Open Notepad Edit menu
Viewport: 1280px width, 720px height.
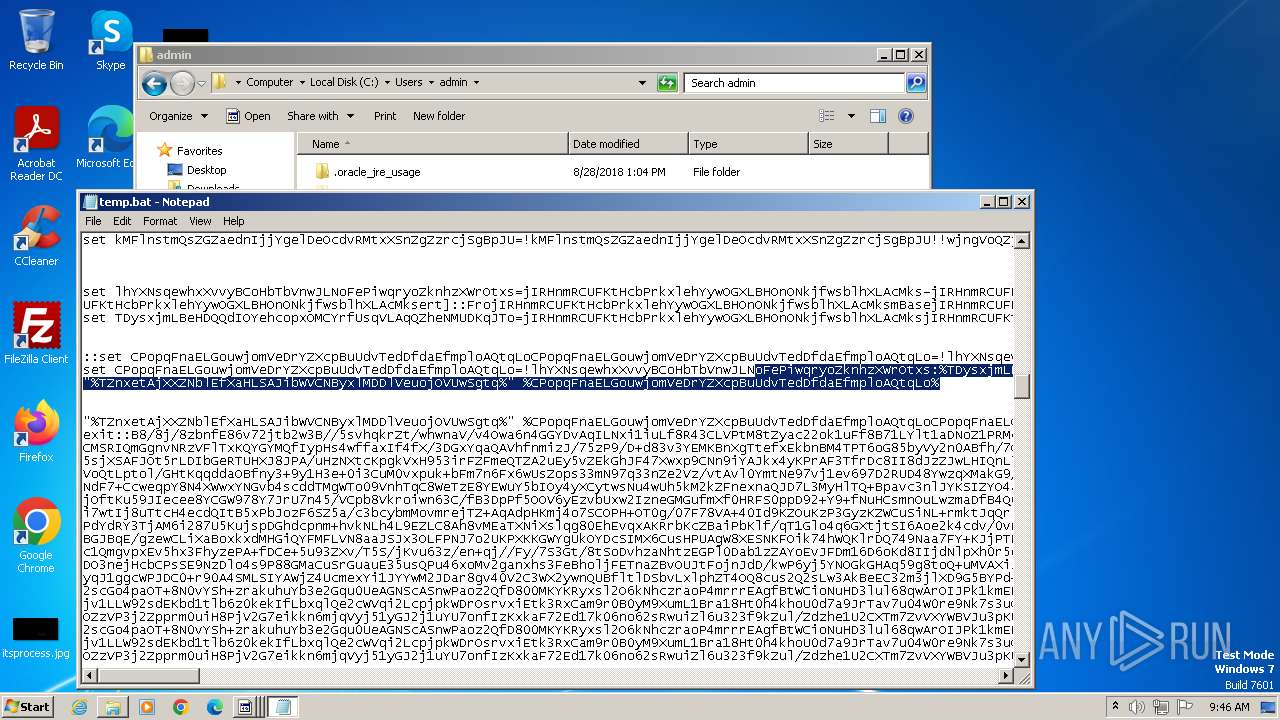pos(122,221)
